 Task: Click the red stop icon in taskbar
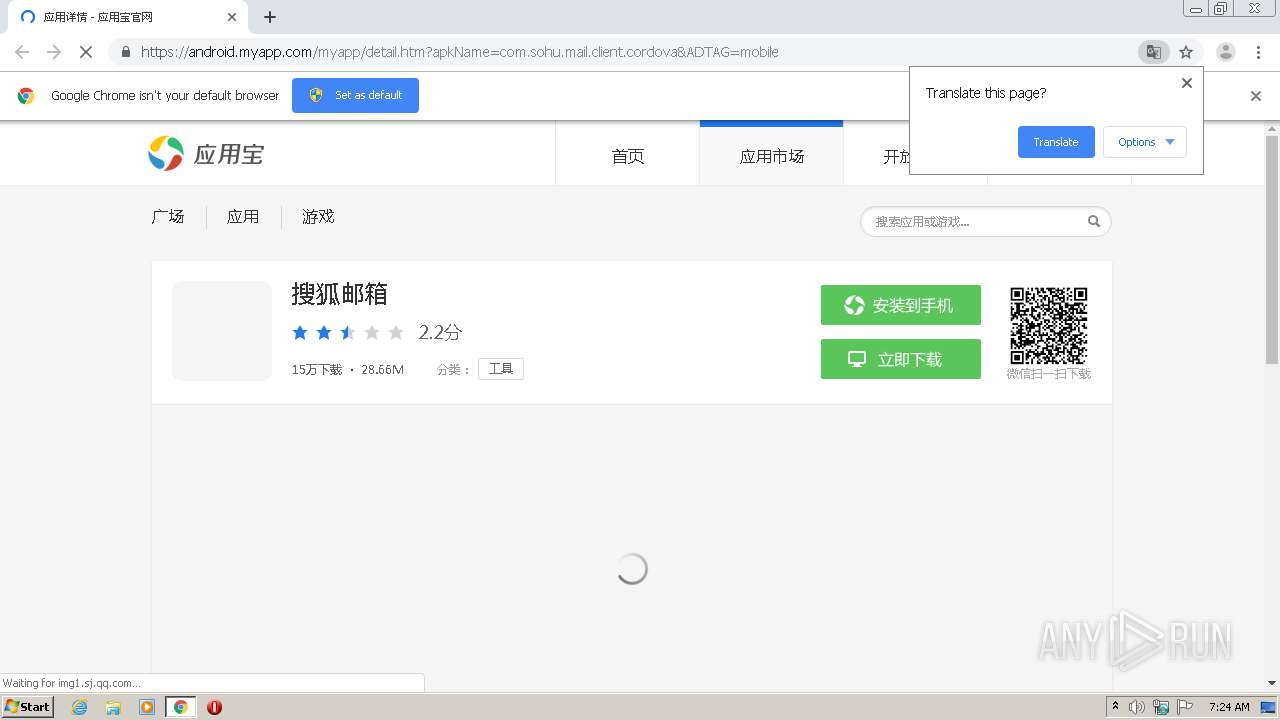pyautogui.click(x=214, y=707)
